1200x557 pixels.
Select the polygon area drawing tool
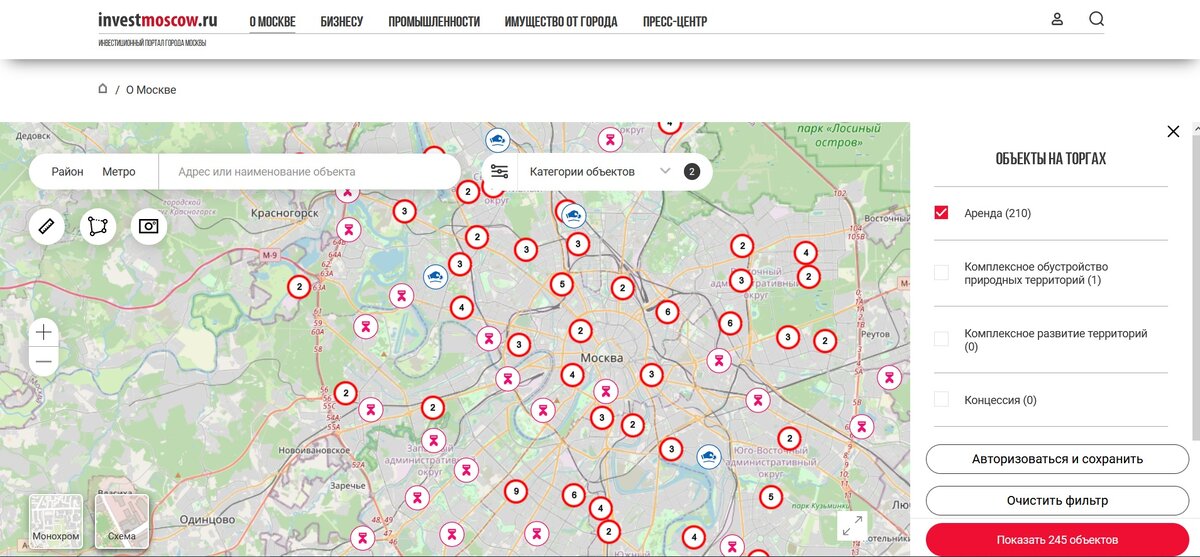tap(97, 226)
